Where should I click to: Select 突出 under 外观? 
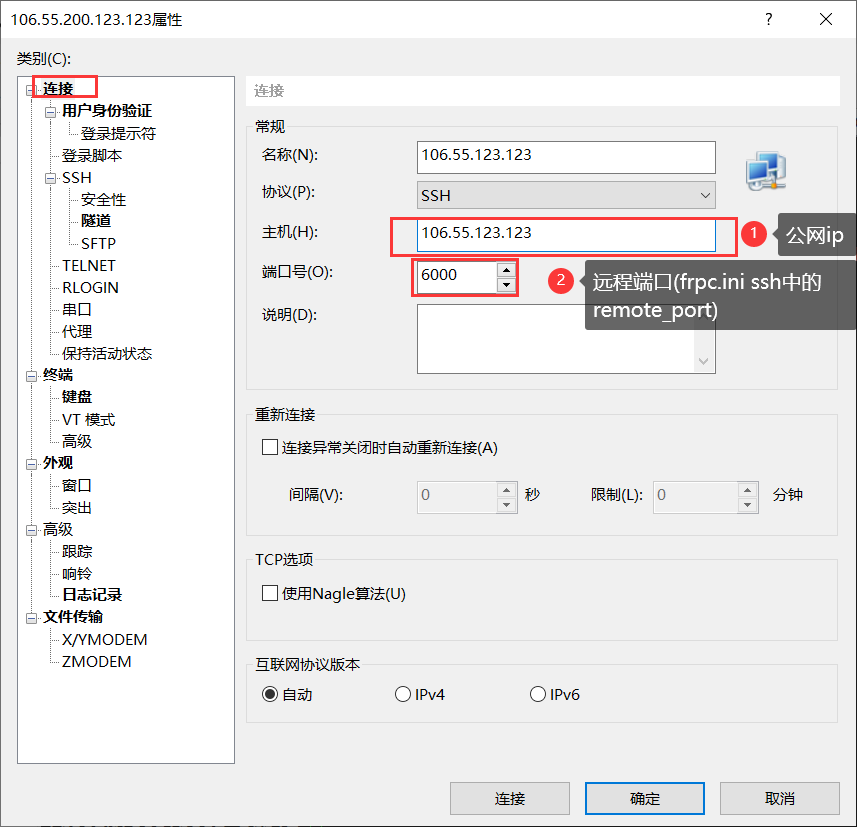click(x=77, y=508)
